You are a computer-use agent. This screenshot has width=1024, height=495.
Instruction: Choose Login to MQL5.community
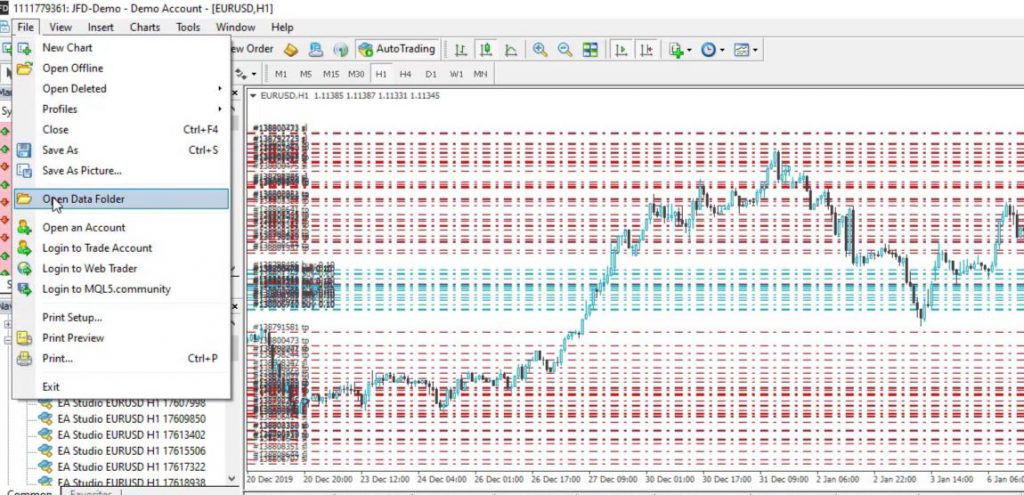pos(121,289)
